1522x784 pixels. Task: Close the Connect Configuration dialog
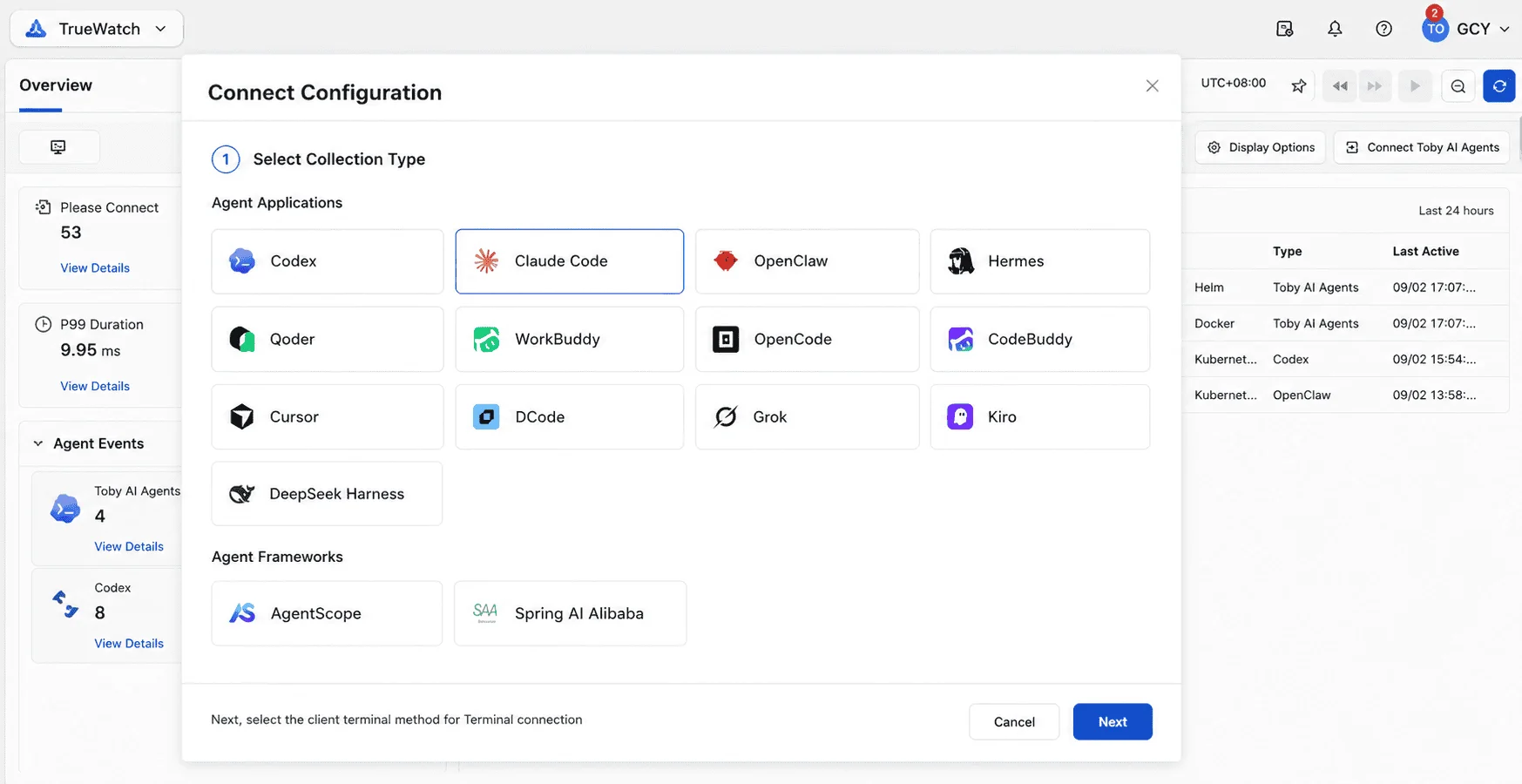point(1152,85)
